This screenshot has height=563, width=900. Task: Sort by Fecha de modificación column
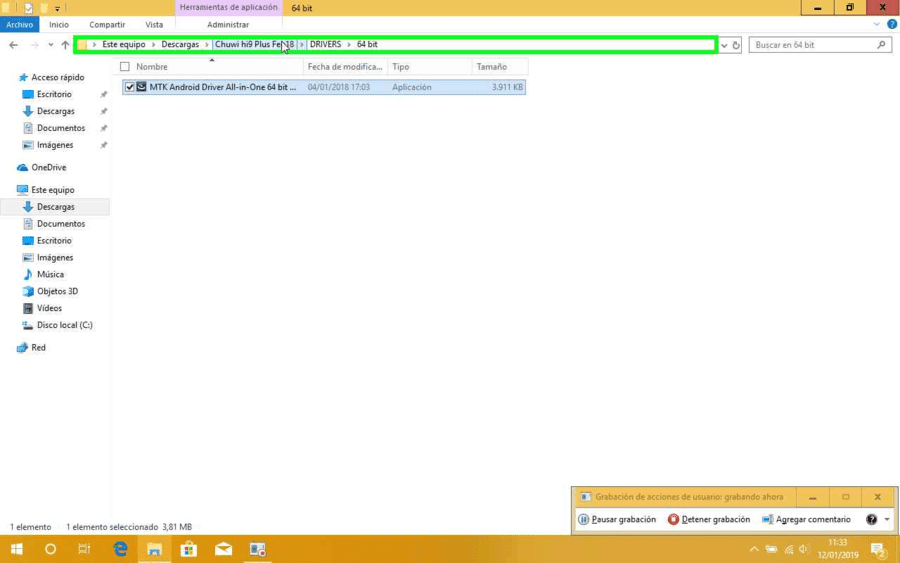[x=345, y=67]
